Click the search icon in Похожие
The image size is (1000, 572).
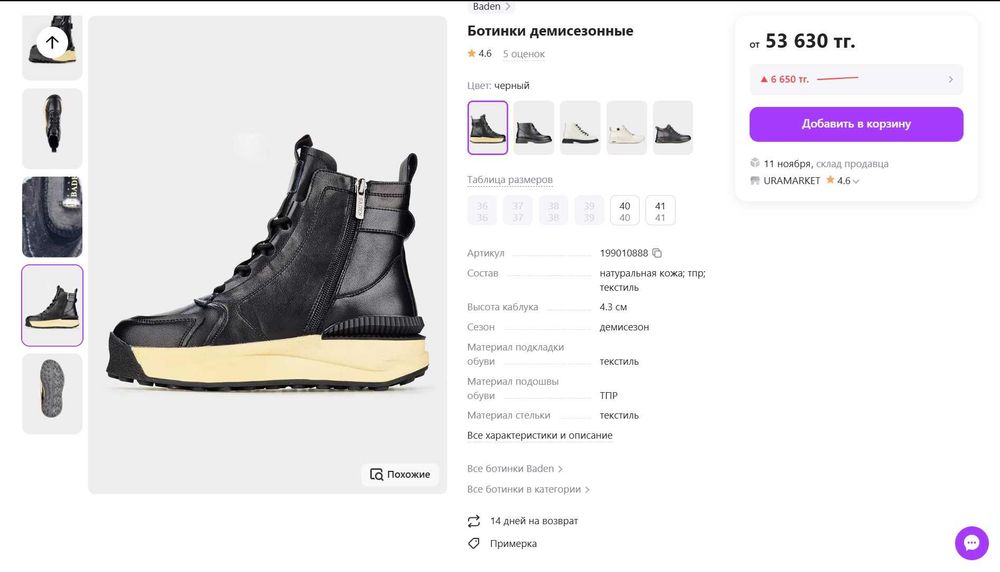(x=376, y=474)
